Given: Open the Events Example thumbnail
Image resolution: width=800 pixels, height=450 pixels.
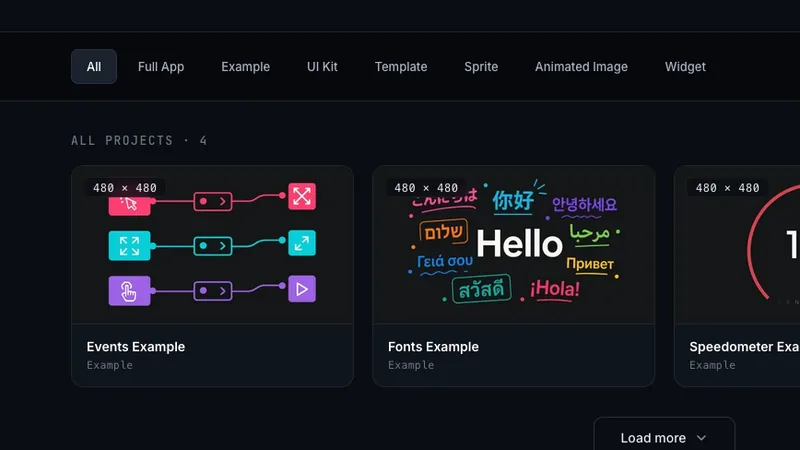Looking at the screenshot, I should [x=212, y=245].
